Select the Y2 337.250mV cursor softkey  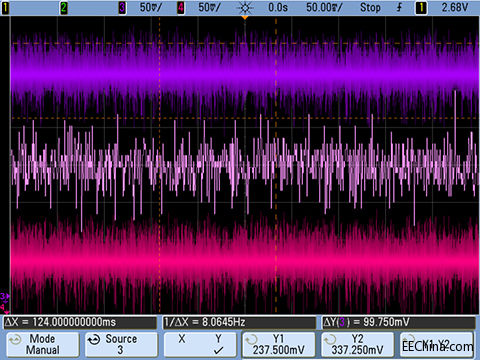coord(357,344)
